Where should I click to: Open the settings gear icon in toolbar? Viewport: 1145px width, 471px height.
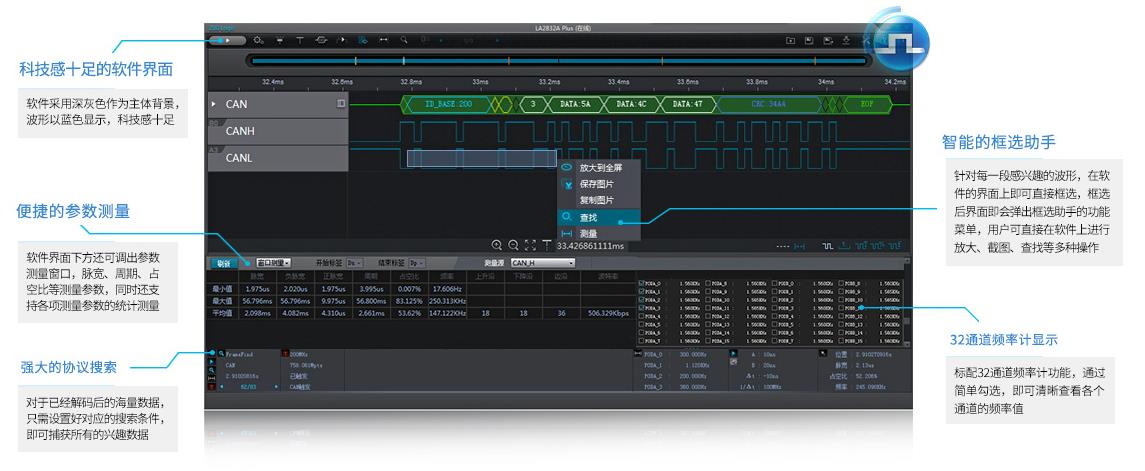point(258,40)
